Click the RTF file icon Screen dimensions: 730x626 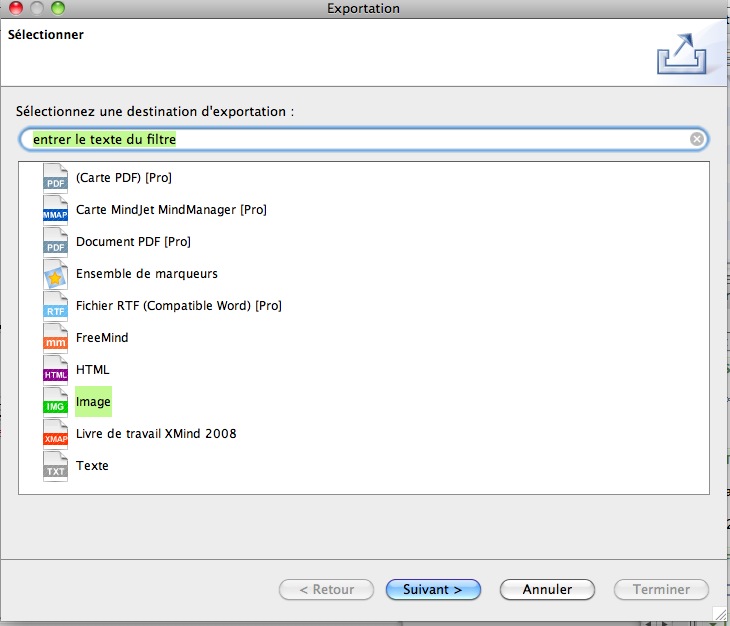pyautogui.click(x=55, y=305)
